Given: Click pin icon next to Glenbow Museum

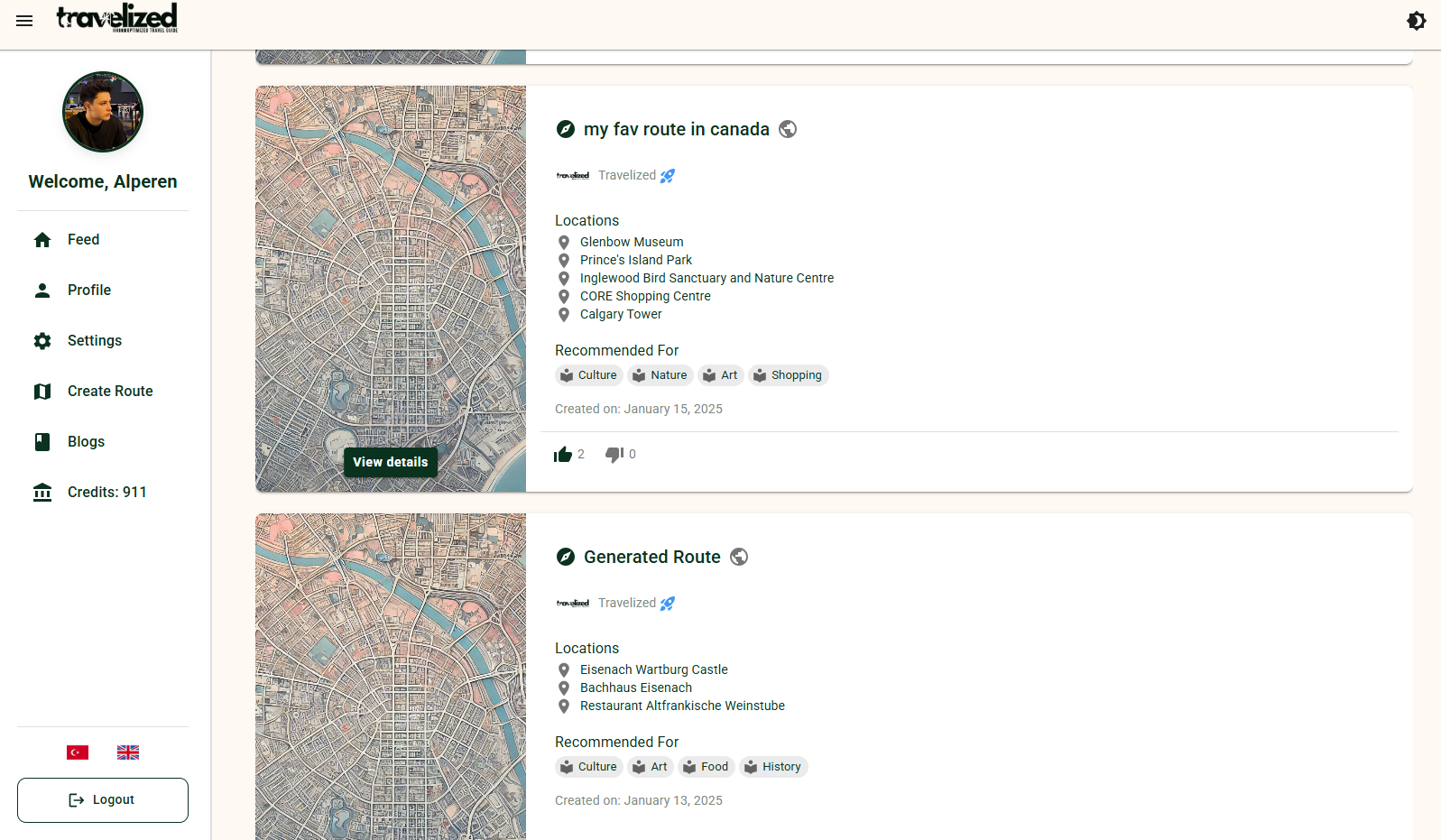Looking at the screenshot, I should click(x=564, y=242).
